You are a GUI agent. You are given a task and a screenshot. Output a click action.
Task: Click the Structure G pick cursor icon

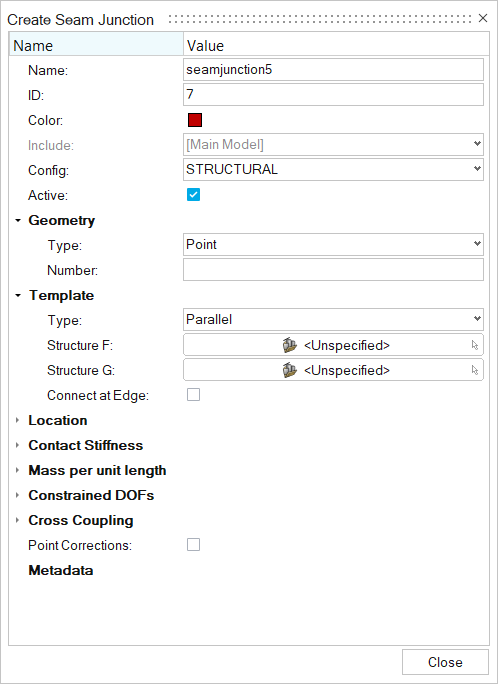(x=475, y=370)
